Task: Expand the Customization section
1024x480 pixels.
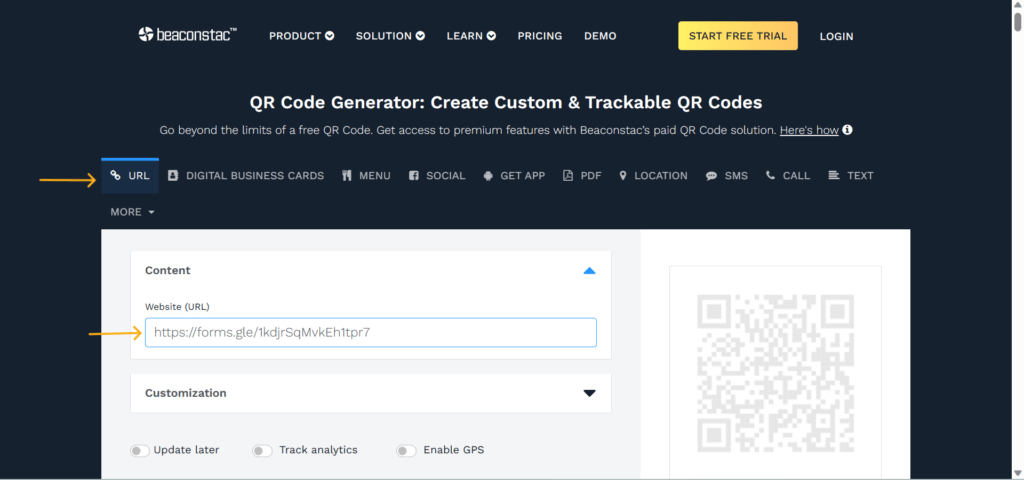Action: [589, 393]
